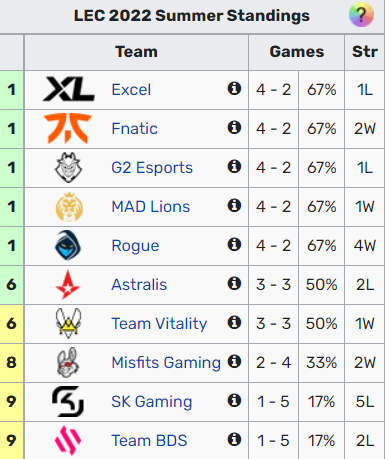The height and width of the screenshot is (459, 385).
Task: Open info icon next to Rogue
Action: (x=234, y=244)
